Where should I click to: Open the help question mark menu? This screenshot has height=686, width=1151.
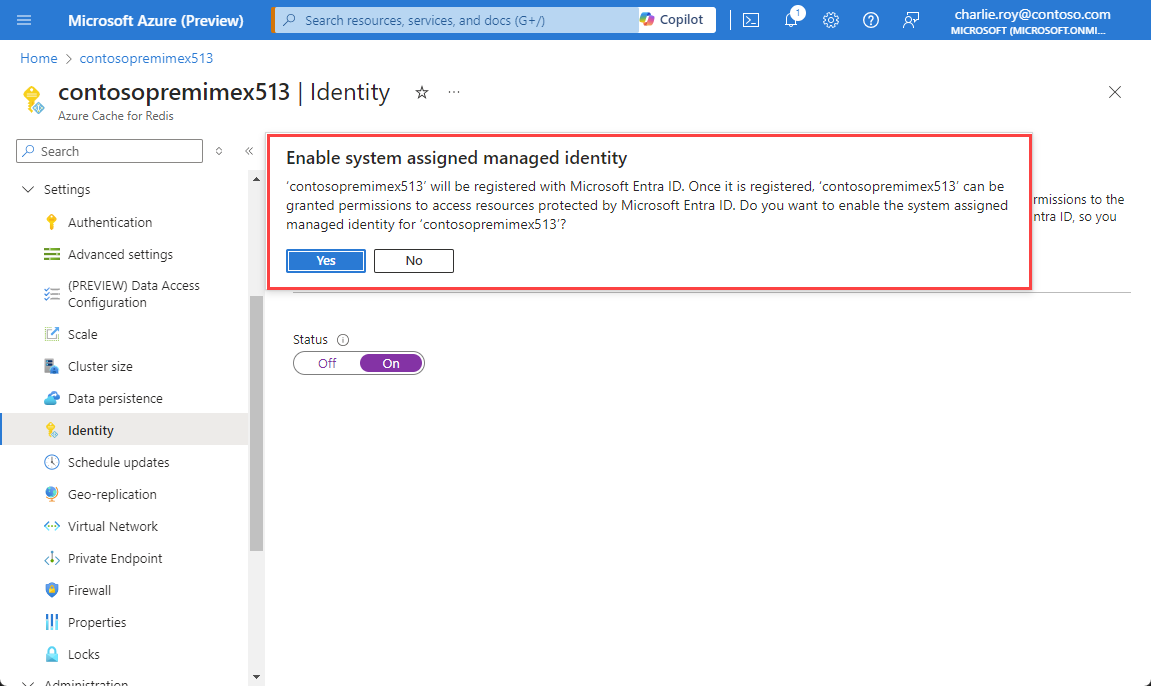[x=871, y=20]
